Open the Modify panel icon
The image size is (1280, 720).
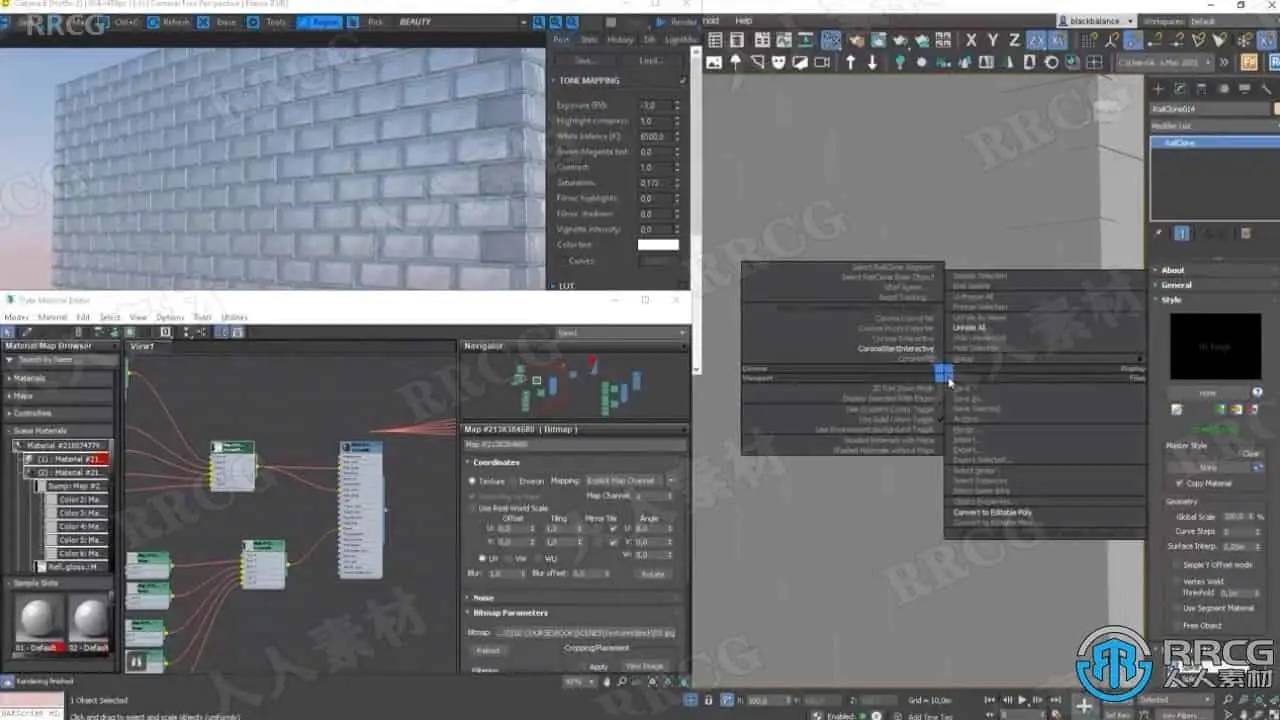click(x=1180, y=89)
